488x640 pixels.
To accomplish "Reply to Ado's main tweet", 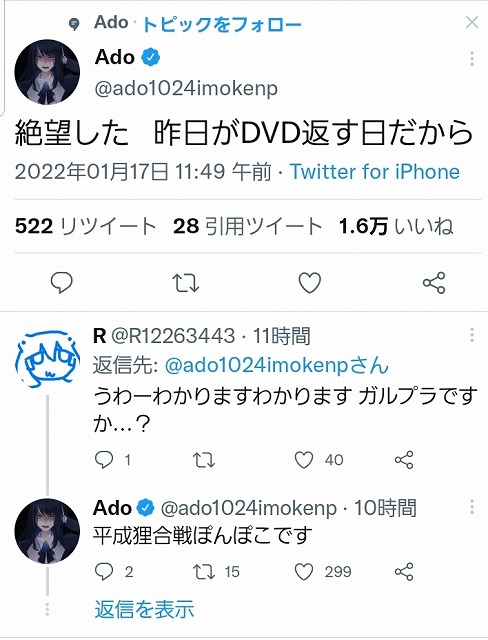I will [x=62, y=282].
